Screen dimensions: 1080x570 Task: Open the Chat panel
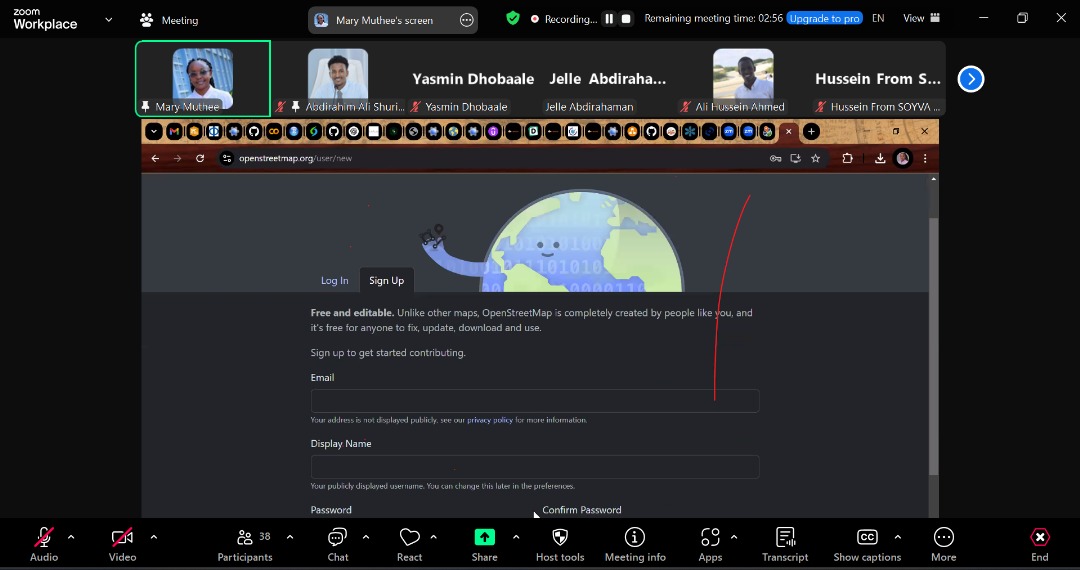tap(338, 545)
